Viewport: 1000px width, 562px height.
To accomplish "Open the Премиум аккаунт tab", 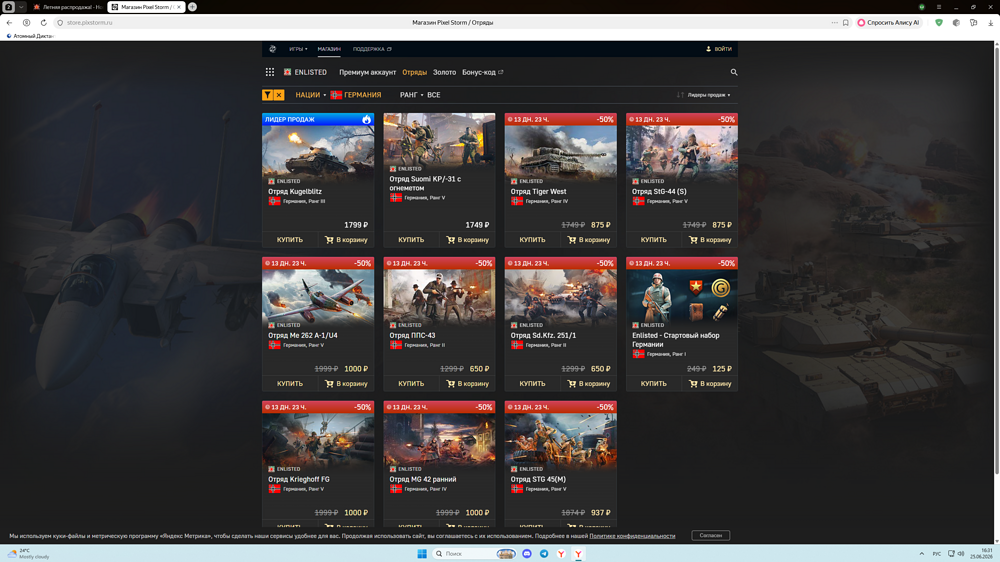I will [x=367, y=72].
